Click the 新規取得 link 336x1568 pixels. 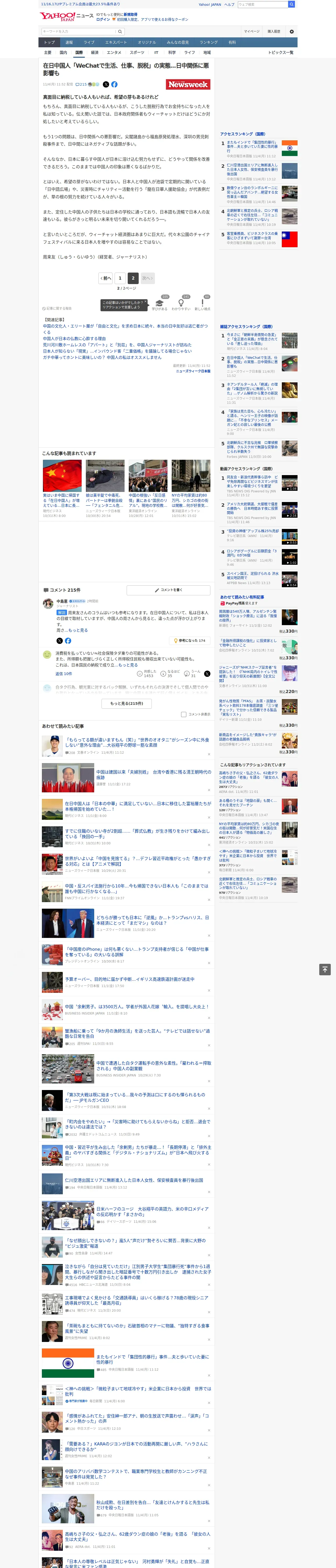coord(131,14)
